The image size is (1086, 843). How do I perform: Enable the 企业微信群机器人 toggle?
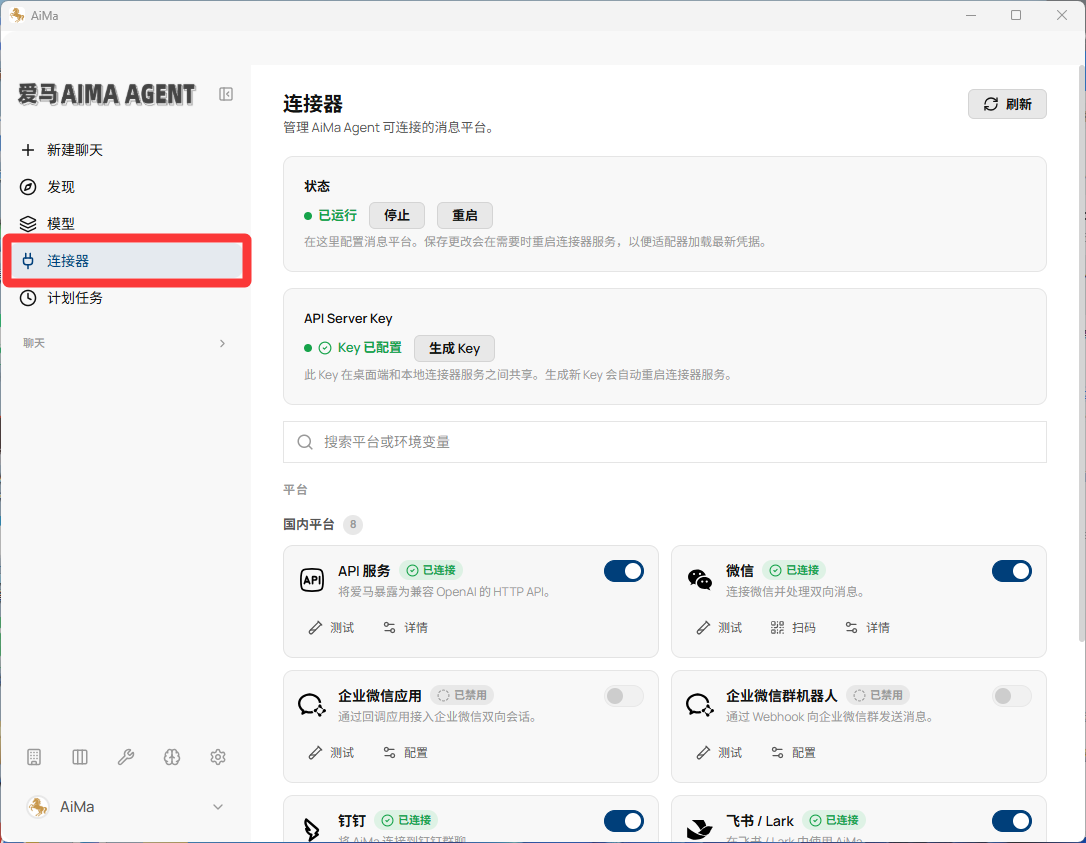[1012, 696]
